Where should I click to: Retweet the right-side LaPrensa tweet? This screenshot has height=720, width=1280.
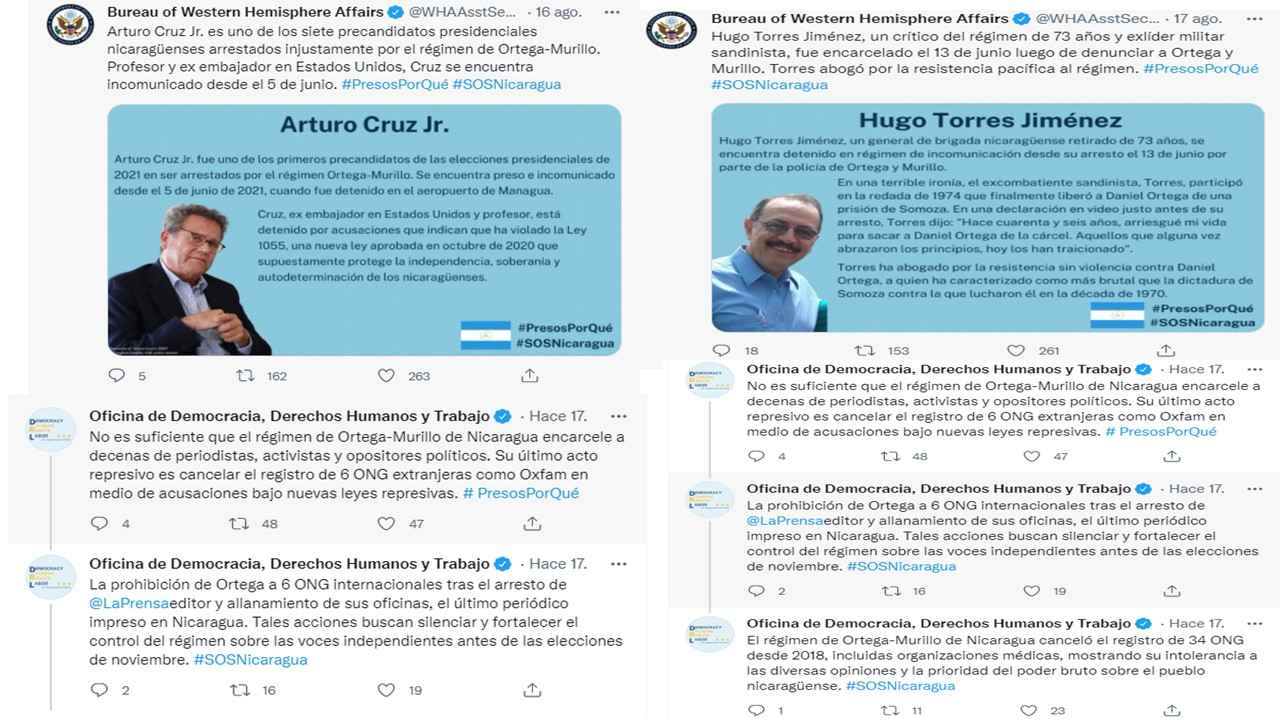pos(890,590)
